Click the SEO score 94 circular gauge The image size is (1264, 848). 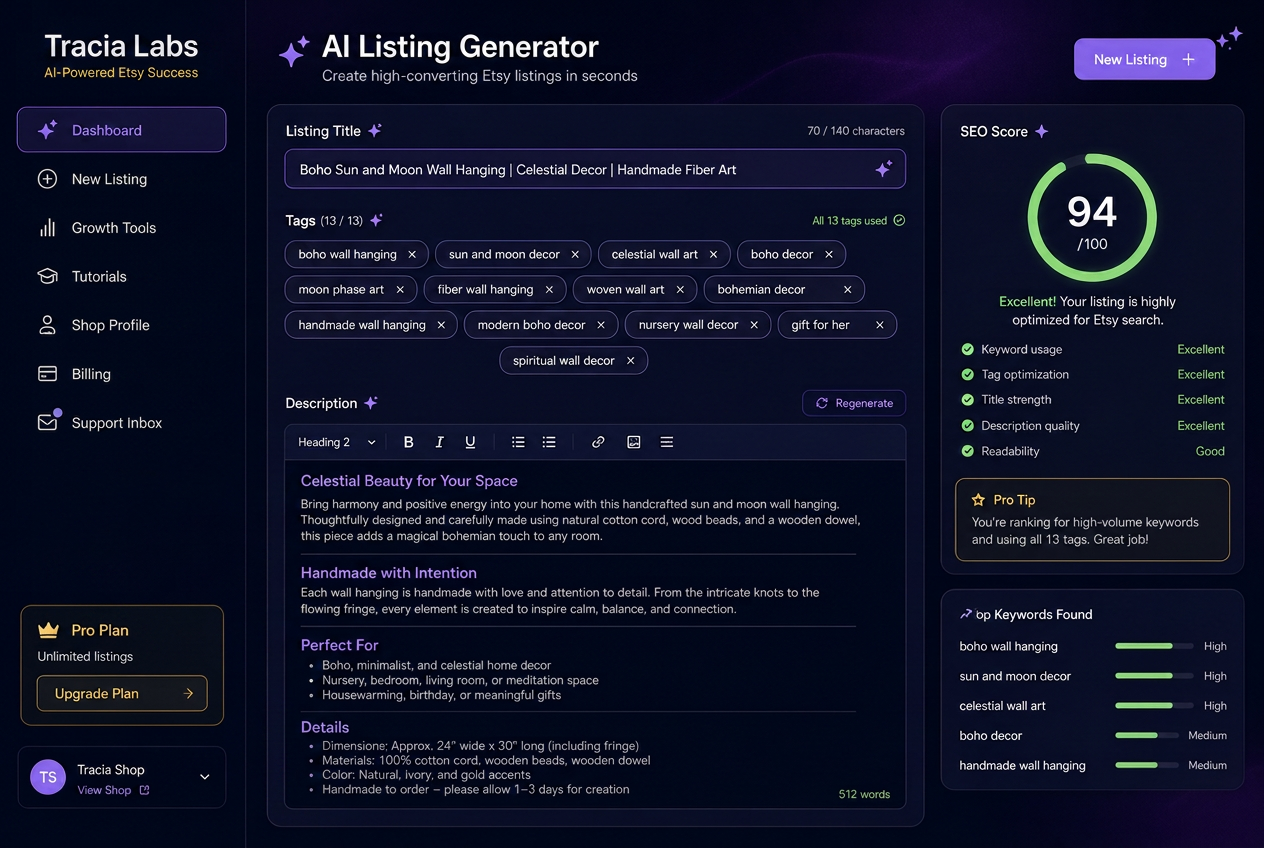[1092, 217]
